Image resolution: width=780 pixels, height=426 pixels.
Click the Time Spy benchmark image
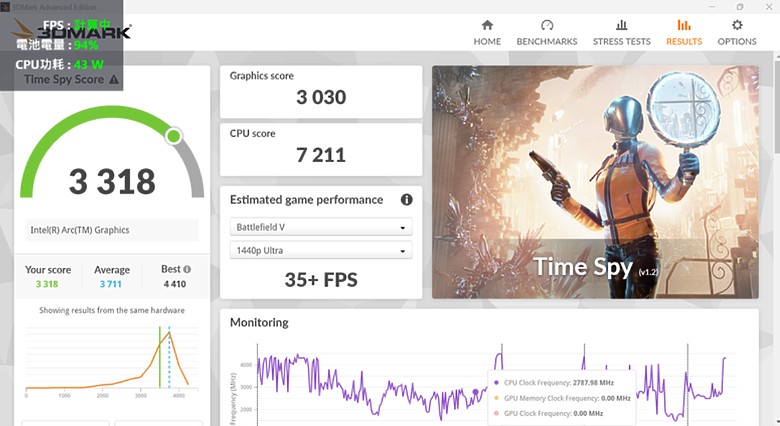coord(595,182)
